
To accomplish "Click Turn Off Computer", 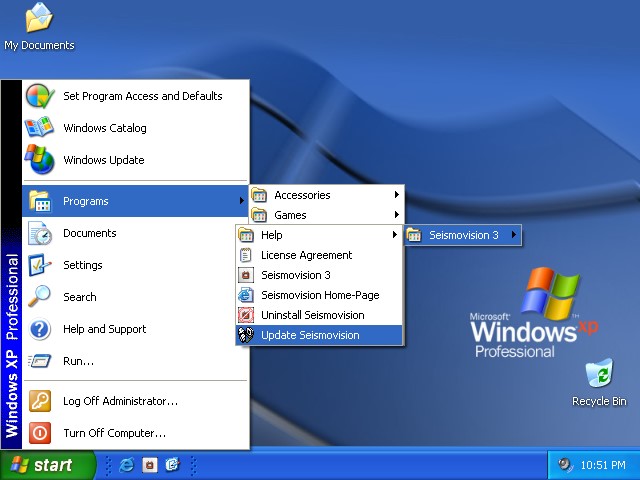I will click(114, 433).
